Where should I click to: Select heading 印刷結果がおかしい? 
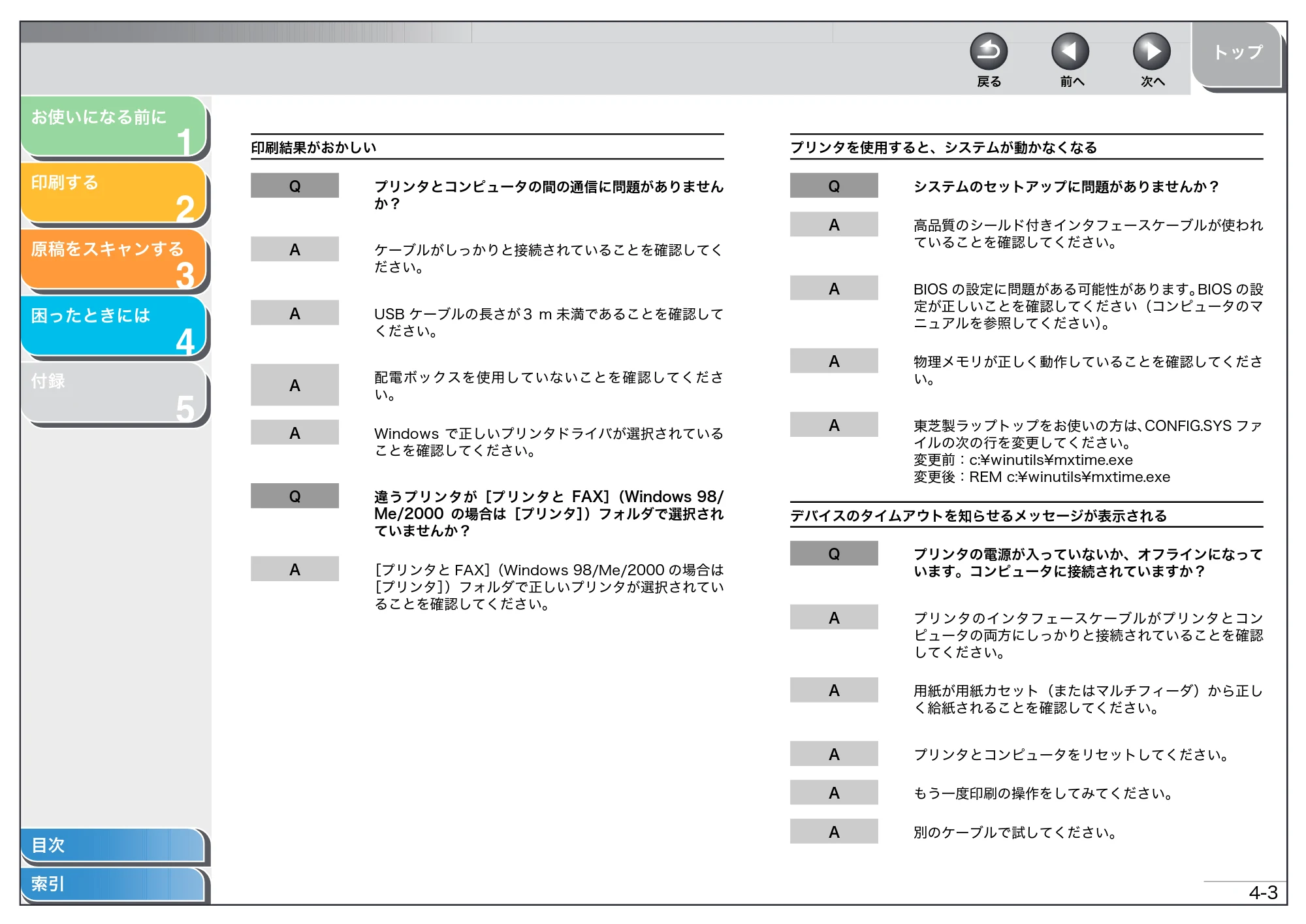(x=313, y=148)
